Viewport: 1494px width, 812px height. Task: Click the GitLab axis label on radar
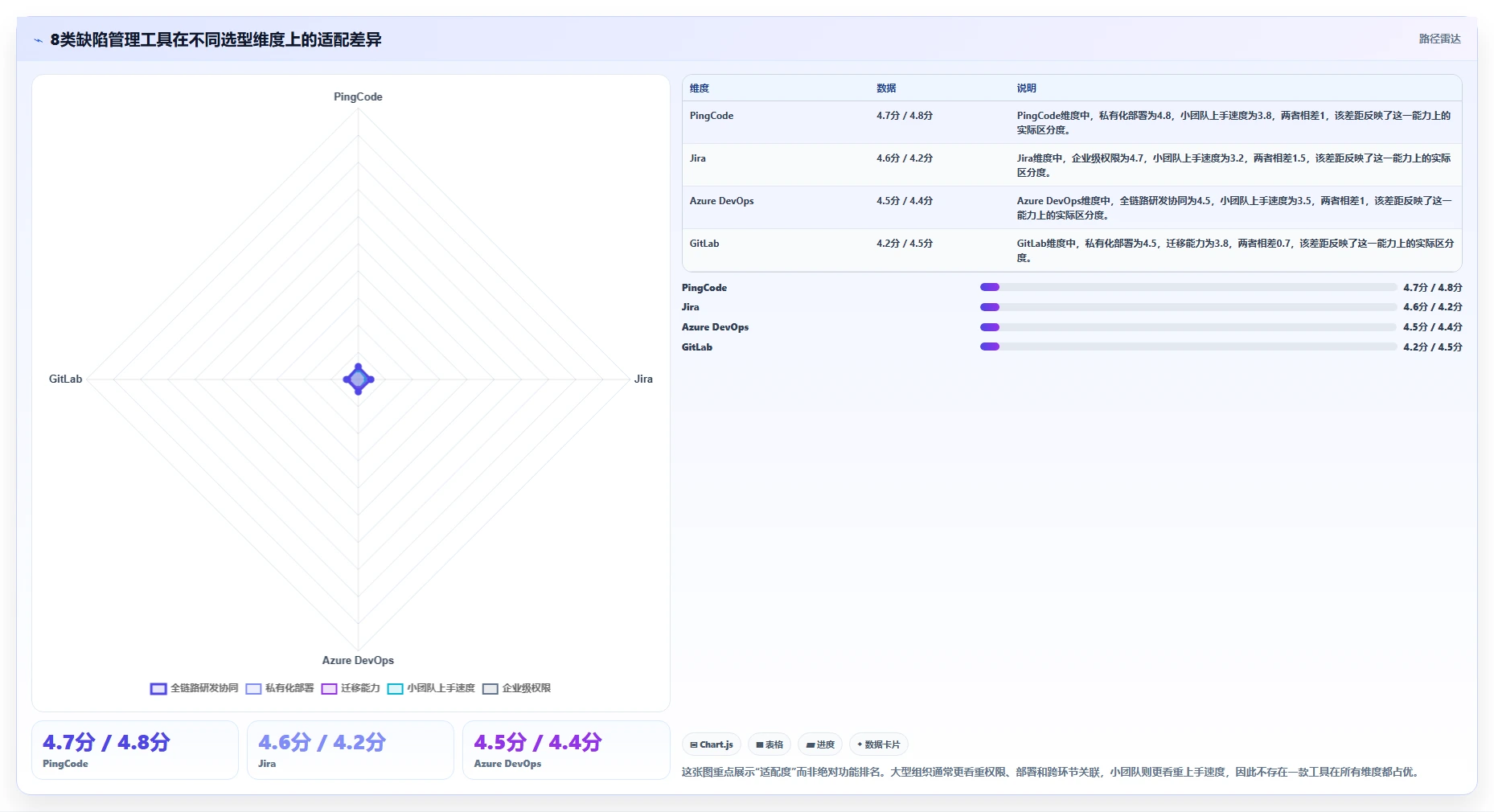[65, 379]
